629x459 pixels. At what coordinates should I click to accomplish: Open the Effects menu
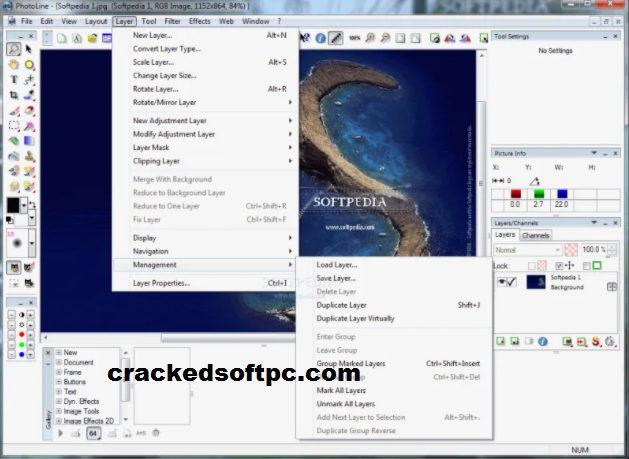click(x=199, y=21)
